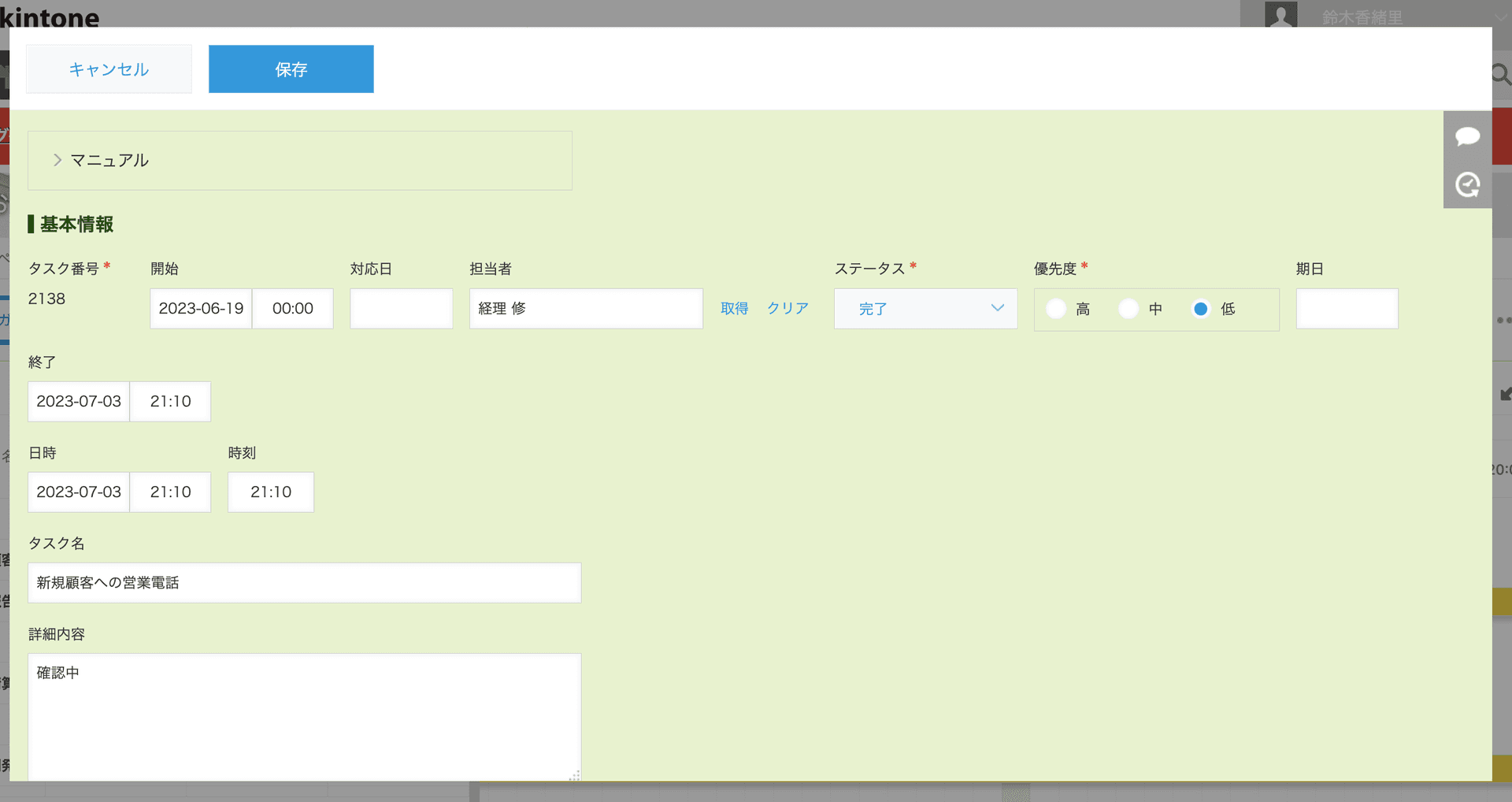The image size is (1512, 802).
Task: Click the kintone logo
Action: (50, 16)
